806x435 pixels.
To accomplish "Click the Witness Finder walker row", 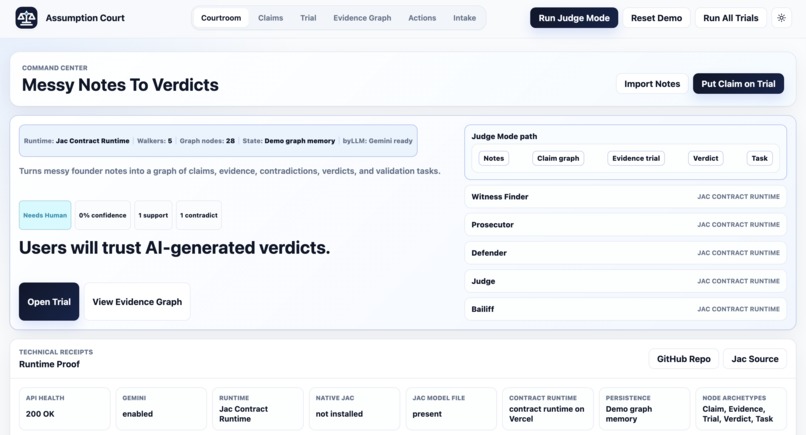I will 625,196.
